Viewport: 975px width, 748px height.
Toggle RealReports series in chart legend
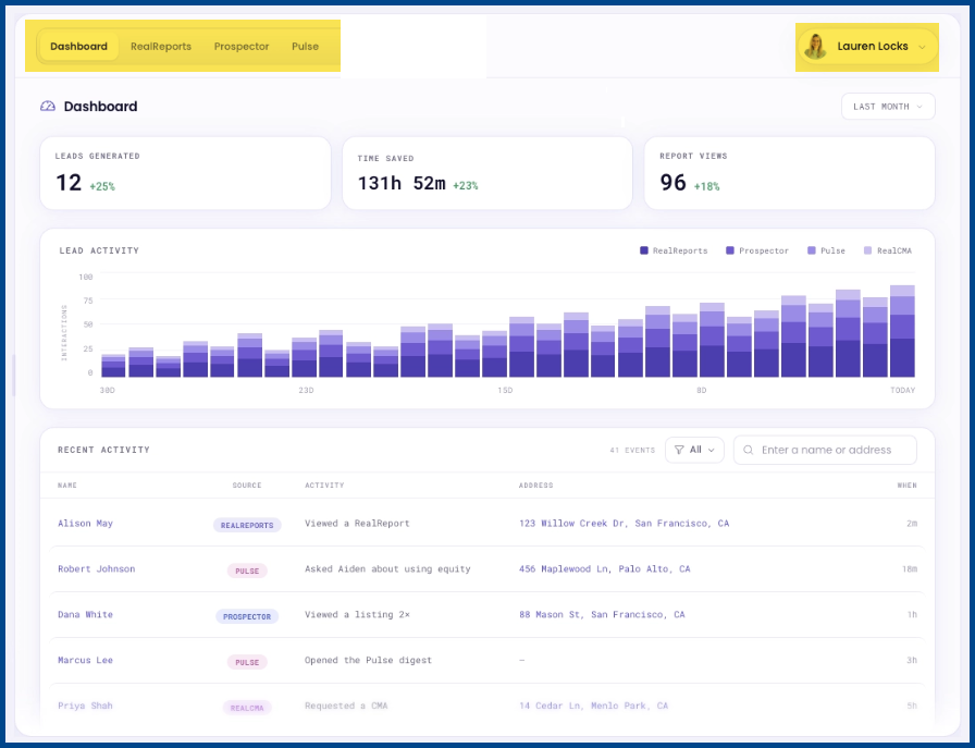(673, 251)
